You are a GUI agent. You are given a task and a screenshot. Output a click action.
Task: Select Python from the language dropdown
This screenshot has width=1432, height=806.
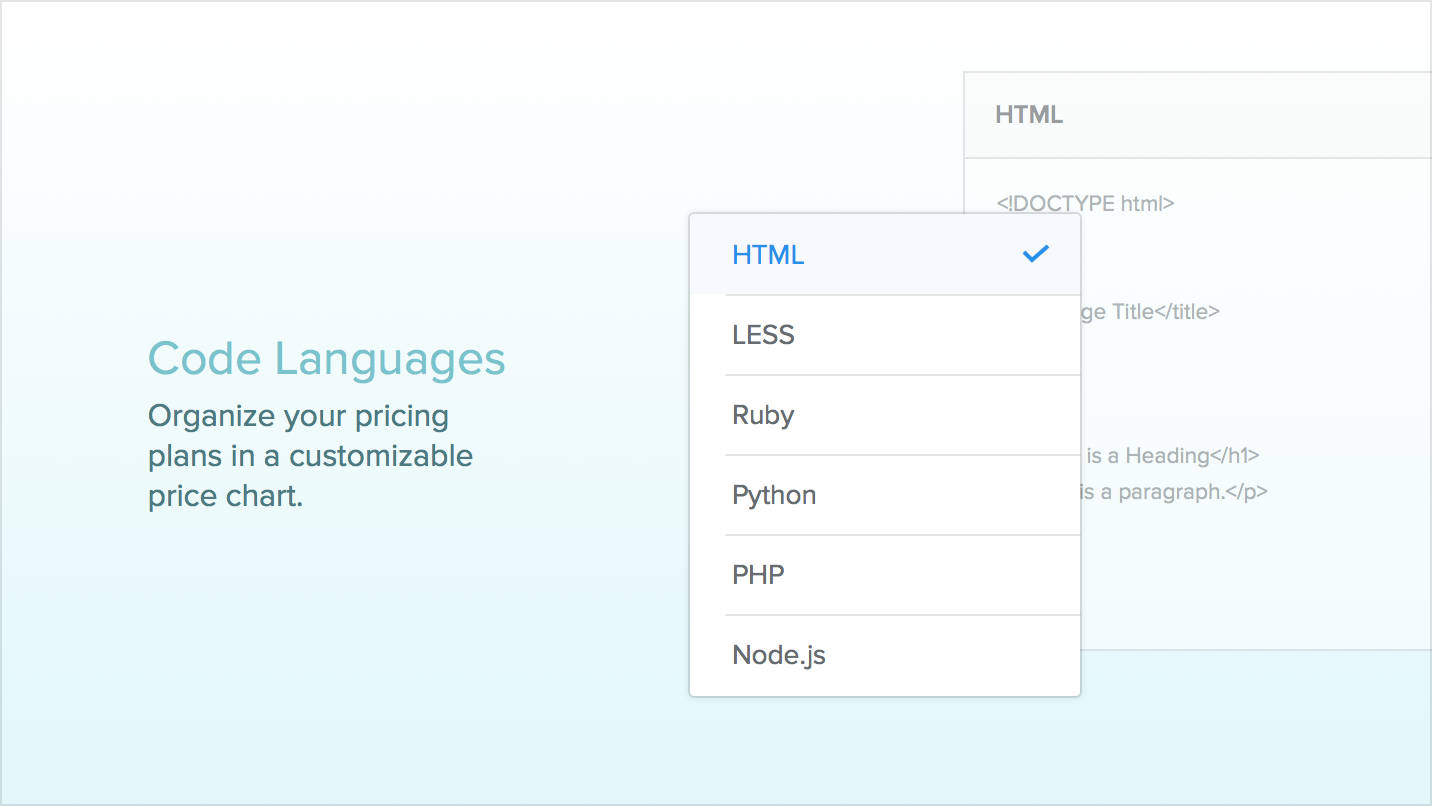(x=774, y=494)
